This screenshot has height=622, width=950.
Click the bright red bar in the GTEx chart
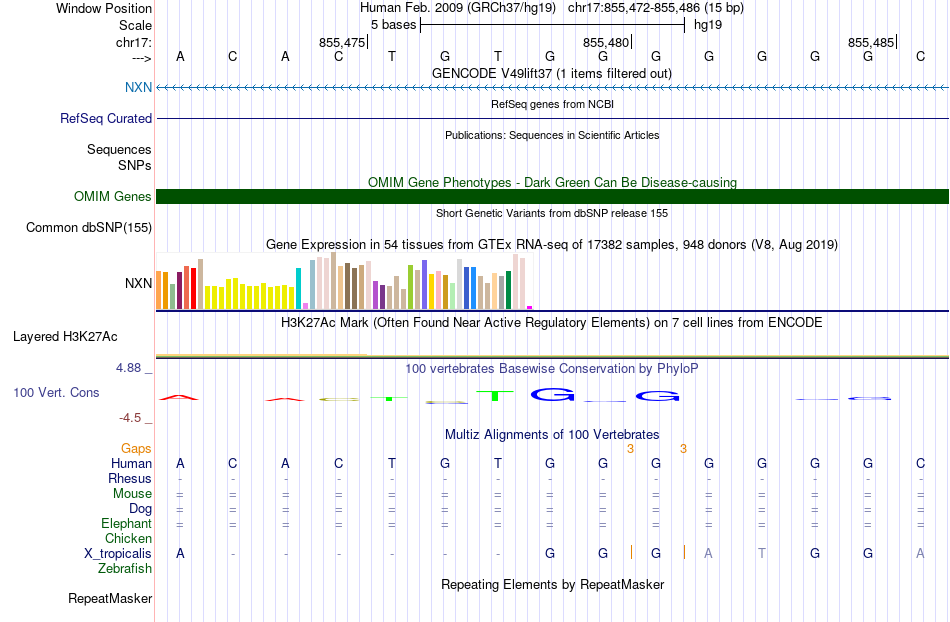click(x=193, y=288)
